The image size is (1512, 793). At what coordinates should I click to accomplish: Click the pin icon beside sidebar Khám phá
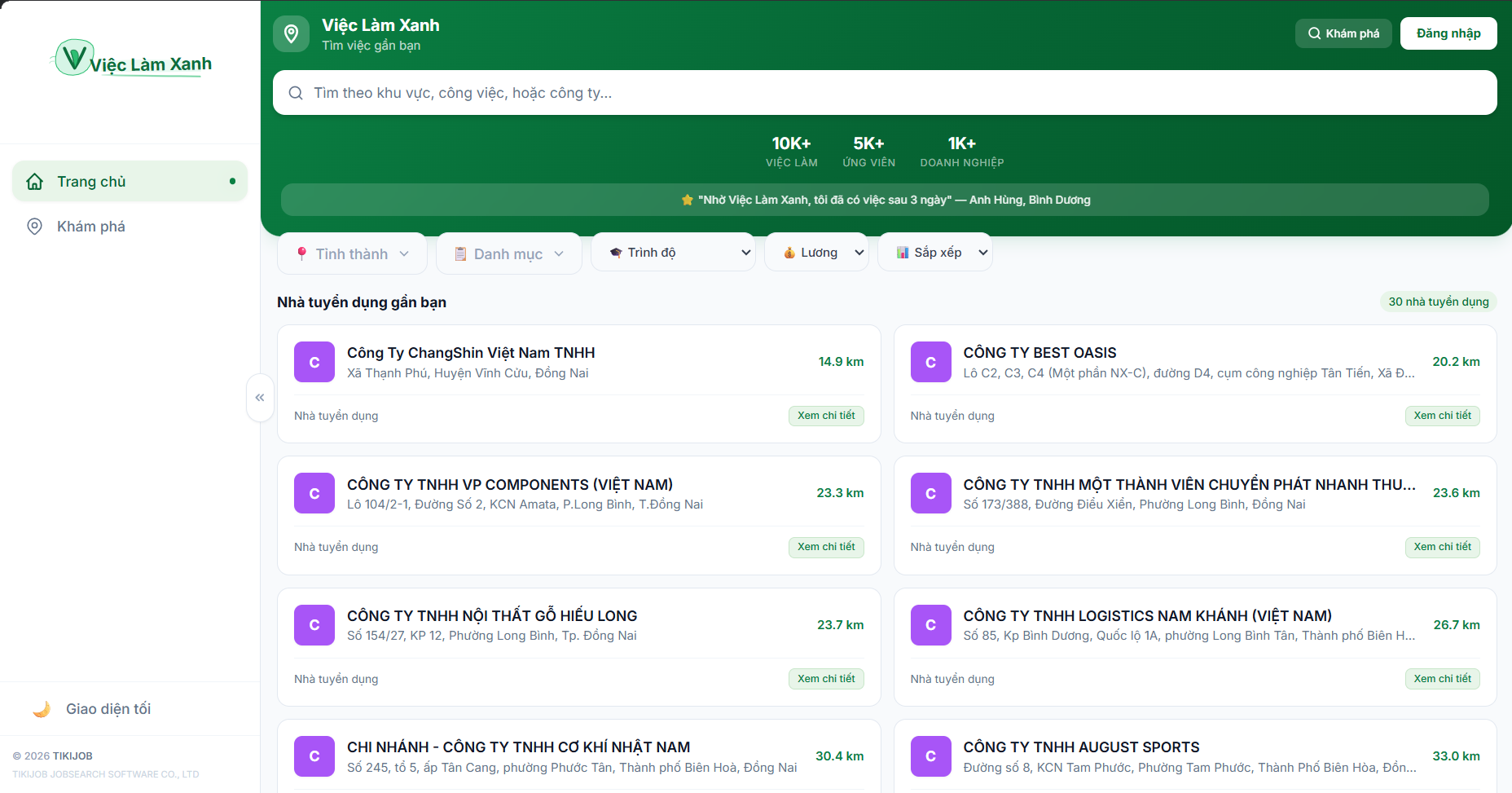coord(34,227)
